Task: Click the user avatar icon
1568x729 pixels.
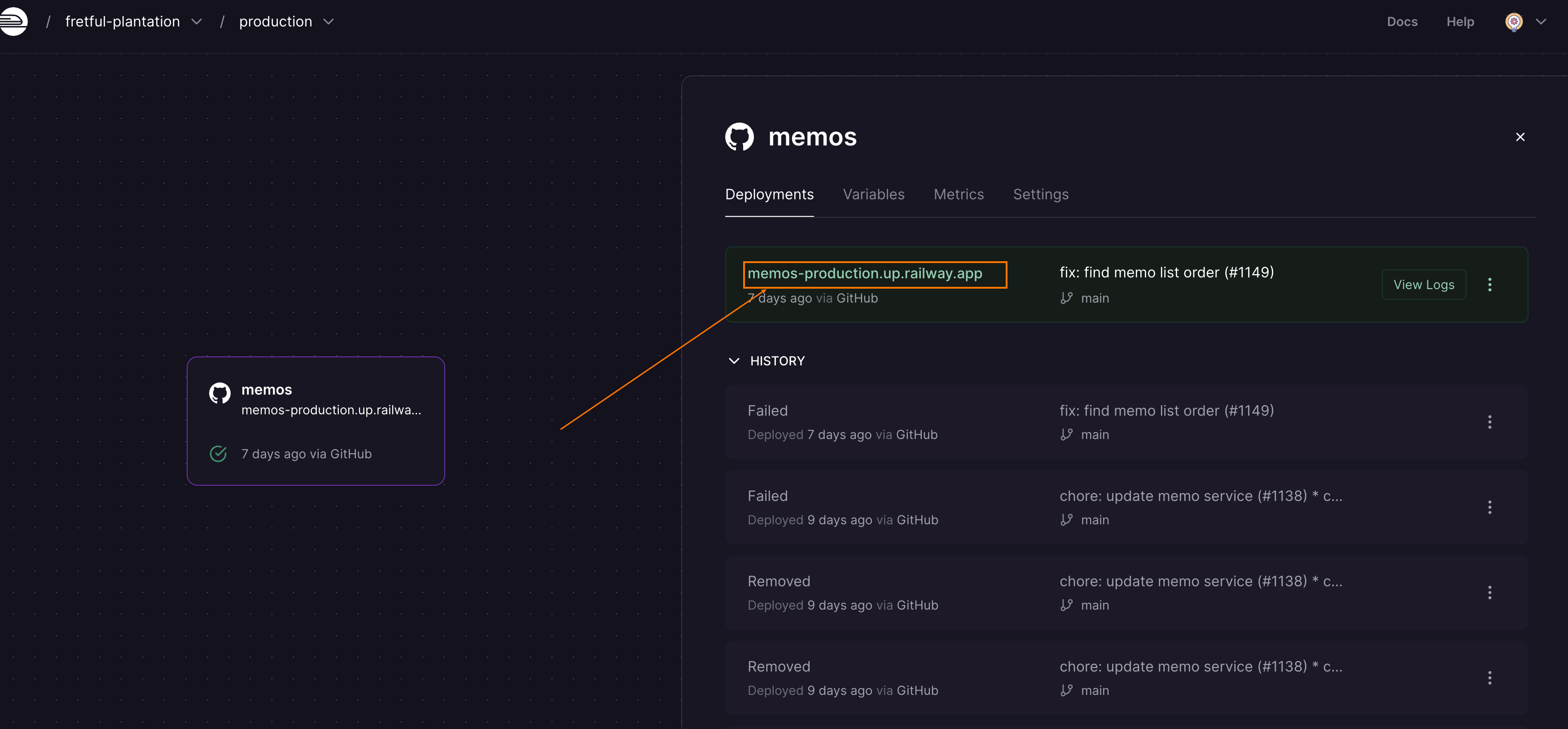Action: coord(1513,22)
